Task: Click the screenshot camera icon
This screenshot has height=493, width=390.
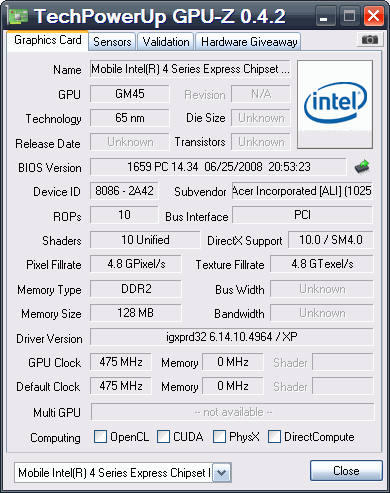Action: [370, 40]
